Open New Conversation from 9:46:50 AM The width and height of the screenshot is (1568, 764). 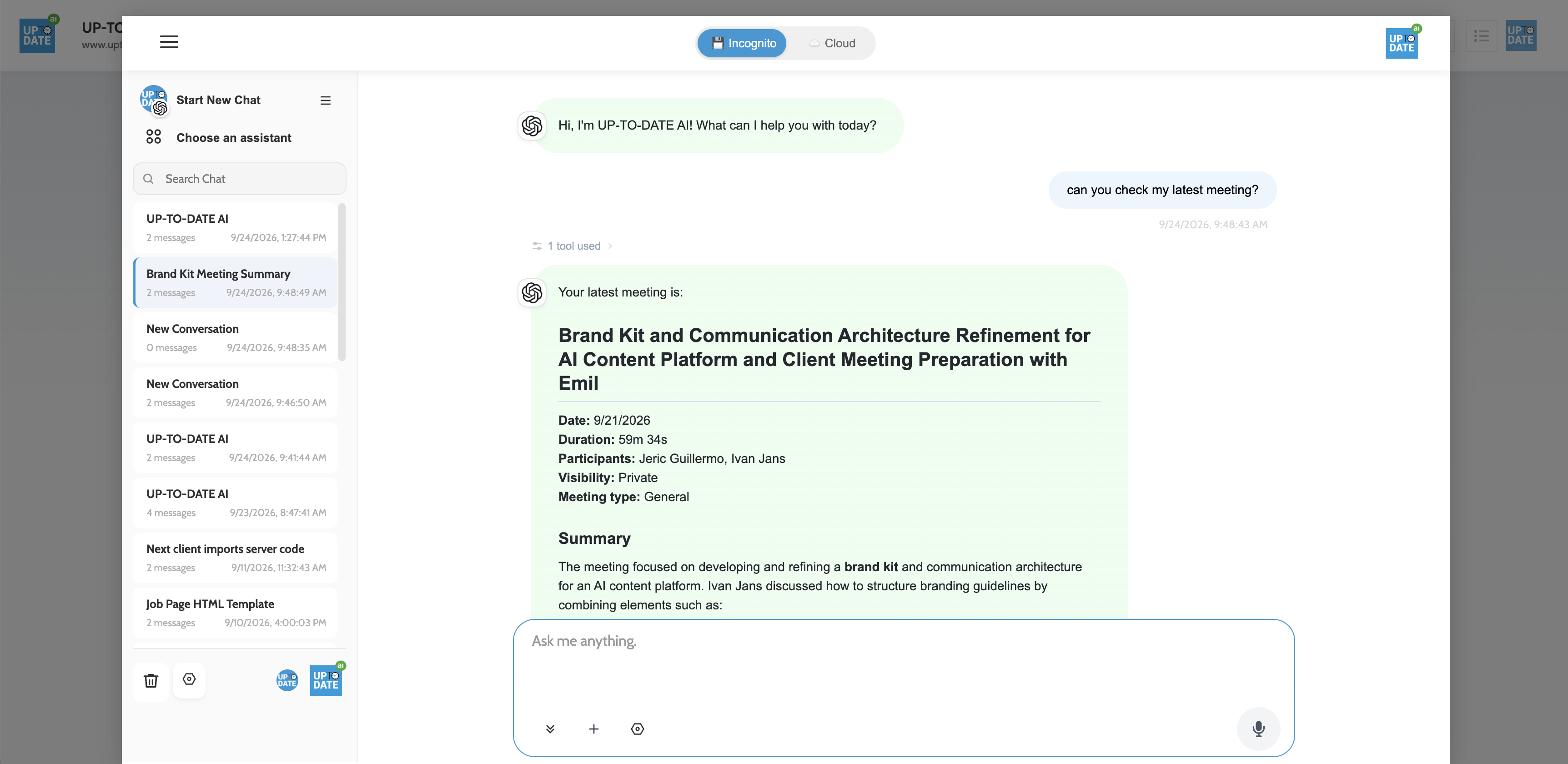pyautogui.click(x=235, y=392)
